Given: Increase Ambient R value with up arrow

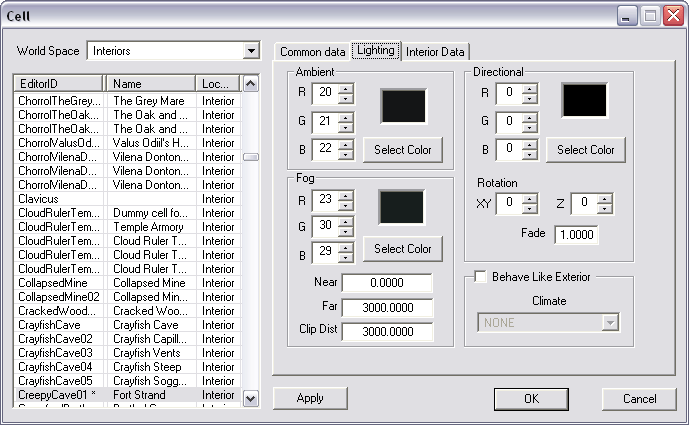Looking at the screenshot, I should pos(346,89).
